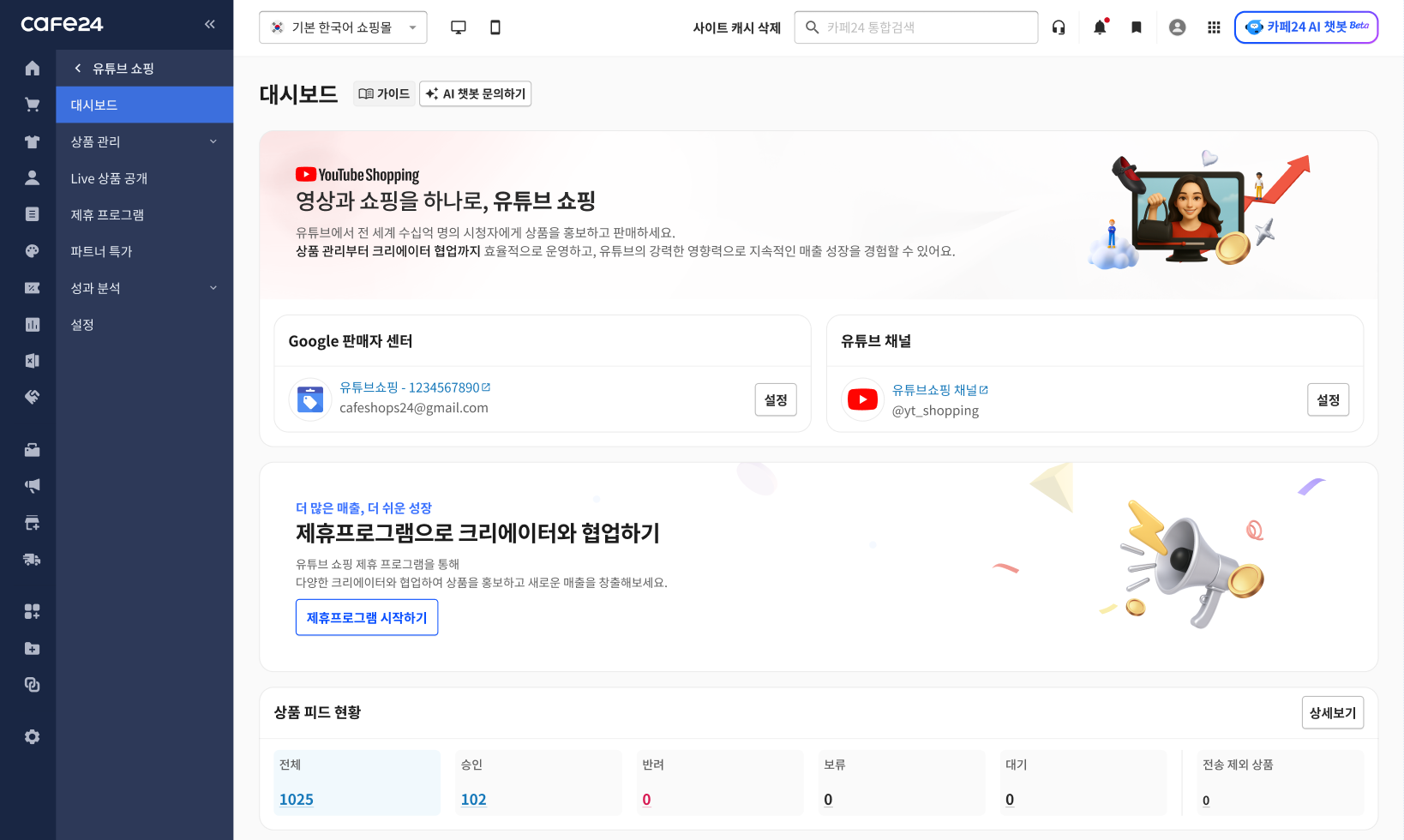
Task: Expand the 상품 관리 submenu
Action: [144, 141]
